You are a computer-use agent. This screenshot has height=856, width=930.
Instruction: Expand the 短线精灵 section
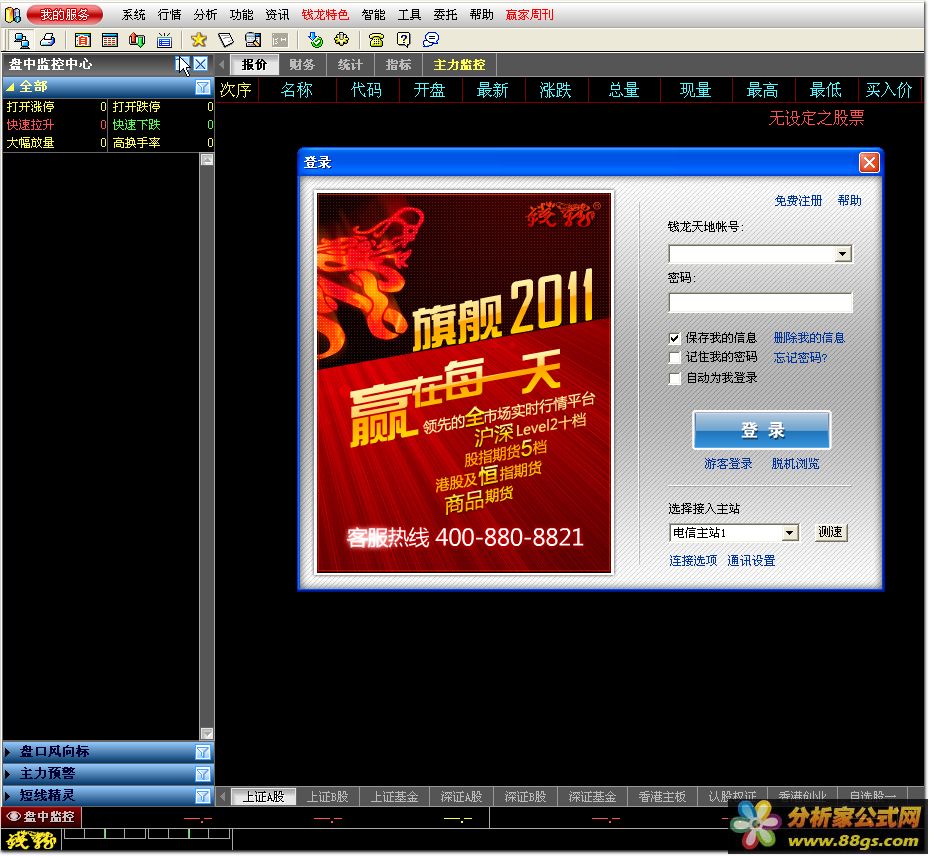click(x=8, y=796)
